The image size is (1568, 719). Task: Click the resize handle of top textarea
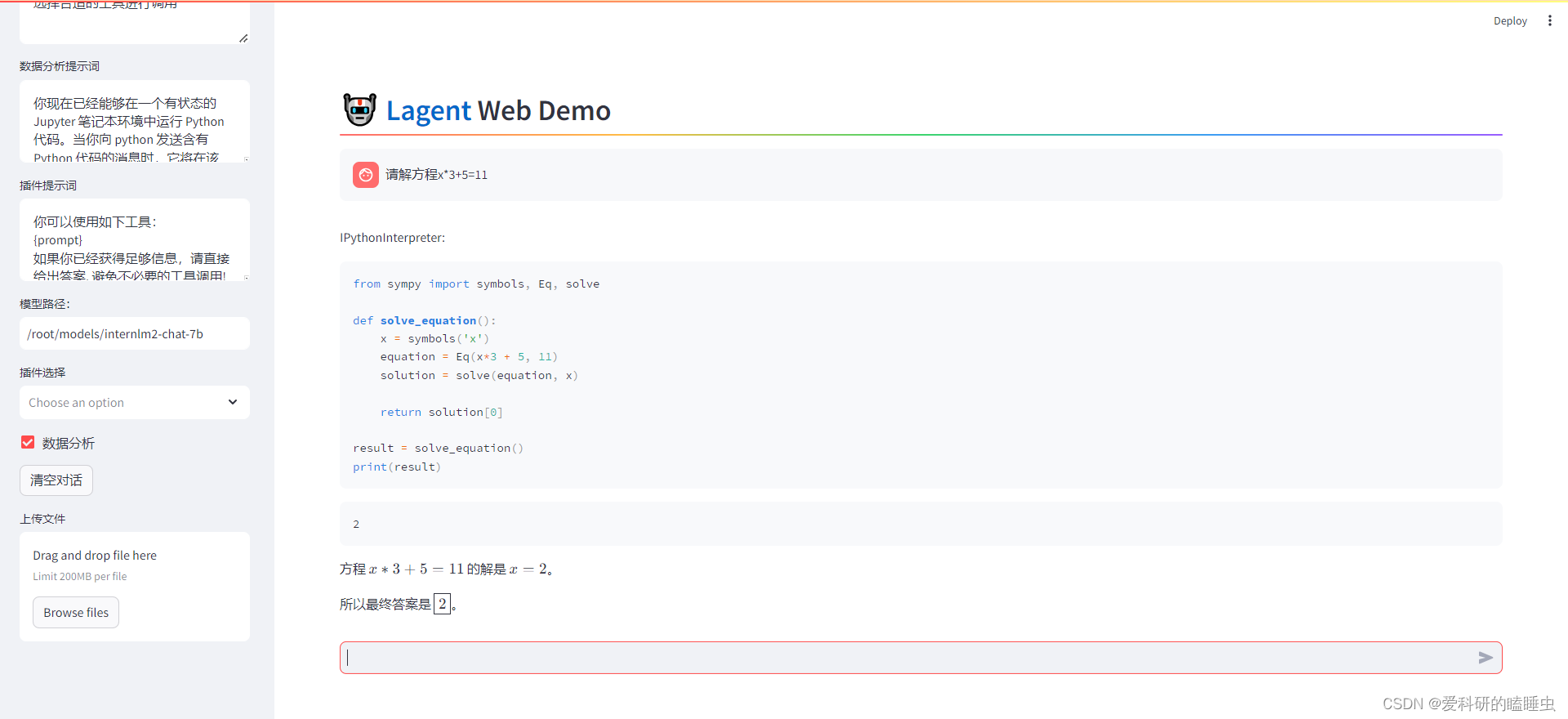pyautogui.click(x=243, y=38)
